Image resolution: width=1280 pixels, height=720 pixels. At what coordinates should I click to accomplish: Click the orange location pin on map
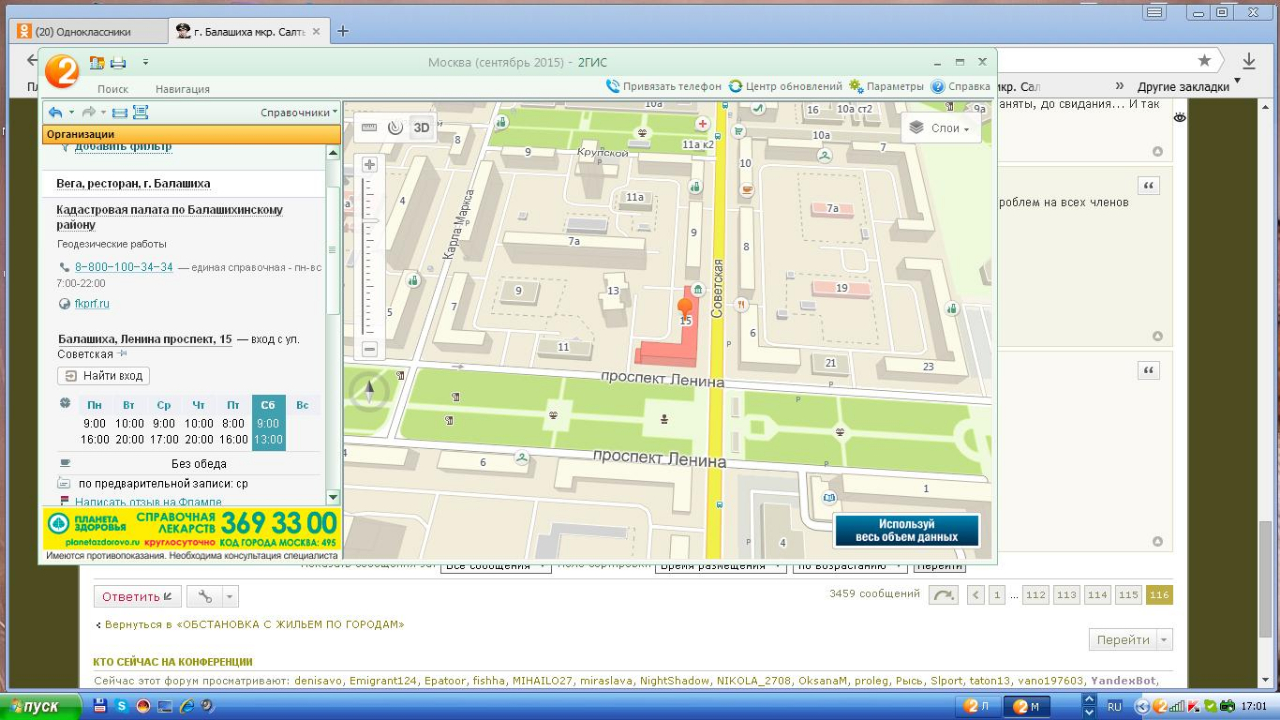click(x=685, y=307)
